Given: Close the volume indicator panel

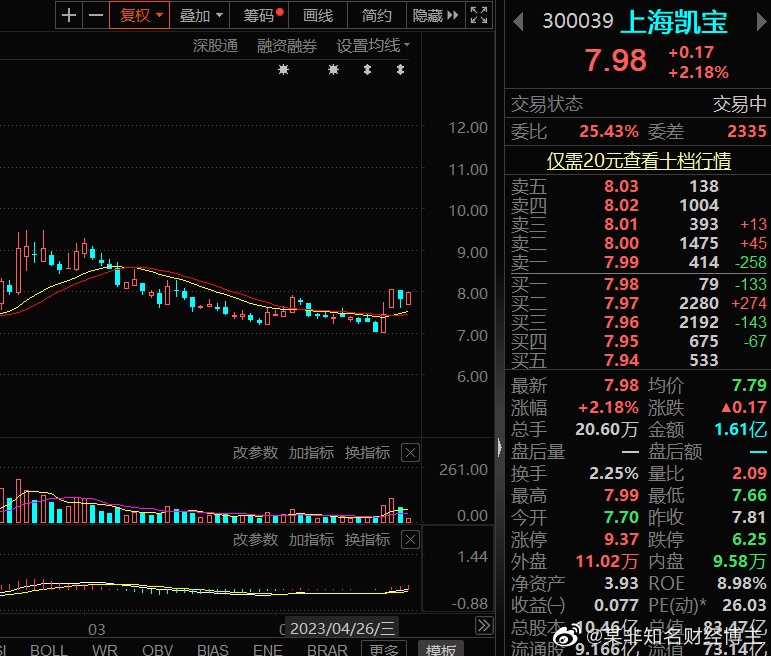Looking at the screenshot, I should [x=411, y=452].
